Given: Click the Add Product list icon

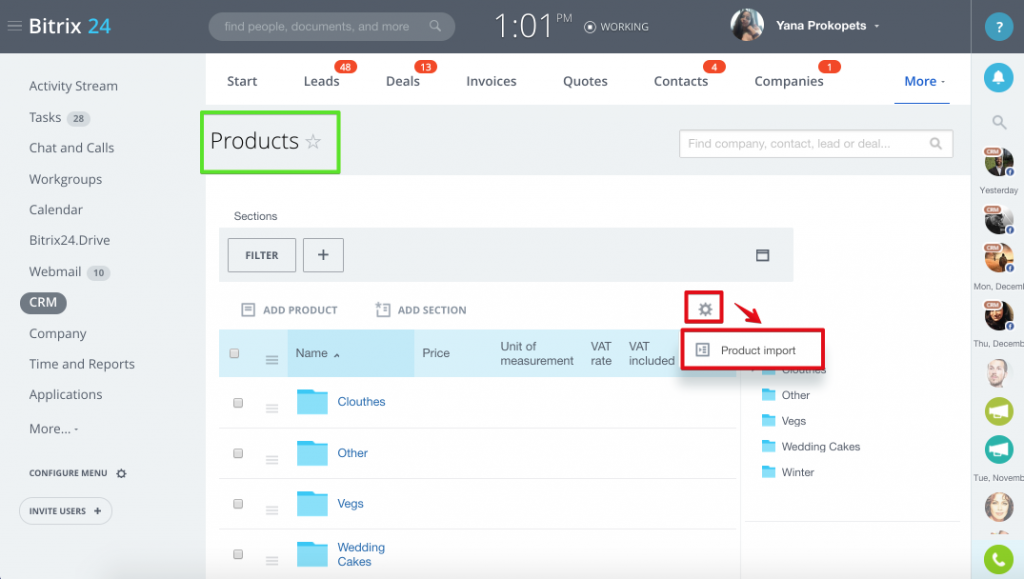Looking at the screenshot, I should 248,309.
